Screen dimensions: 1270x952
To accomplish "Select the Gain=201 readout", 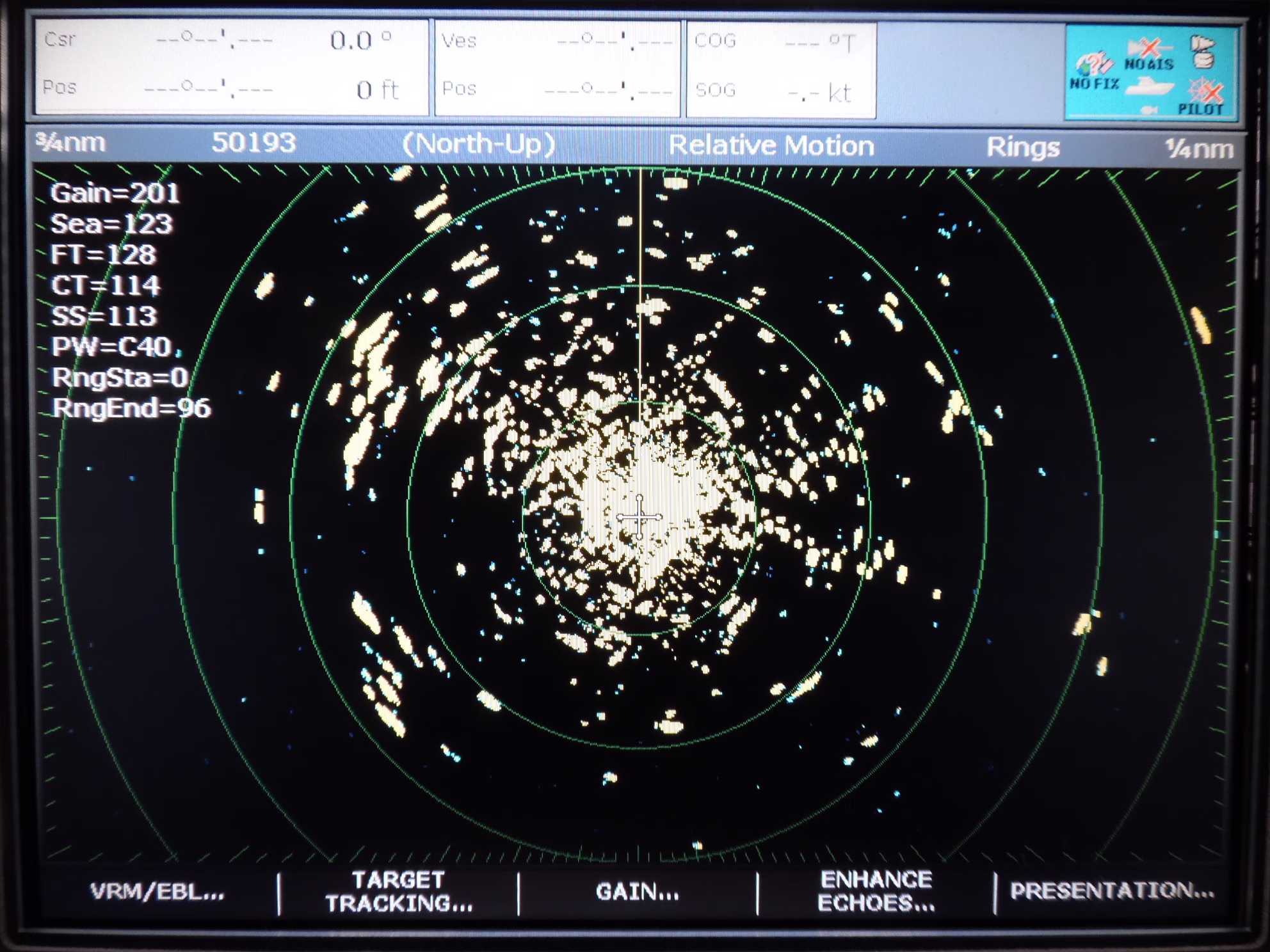I will [115, 193].
